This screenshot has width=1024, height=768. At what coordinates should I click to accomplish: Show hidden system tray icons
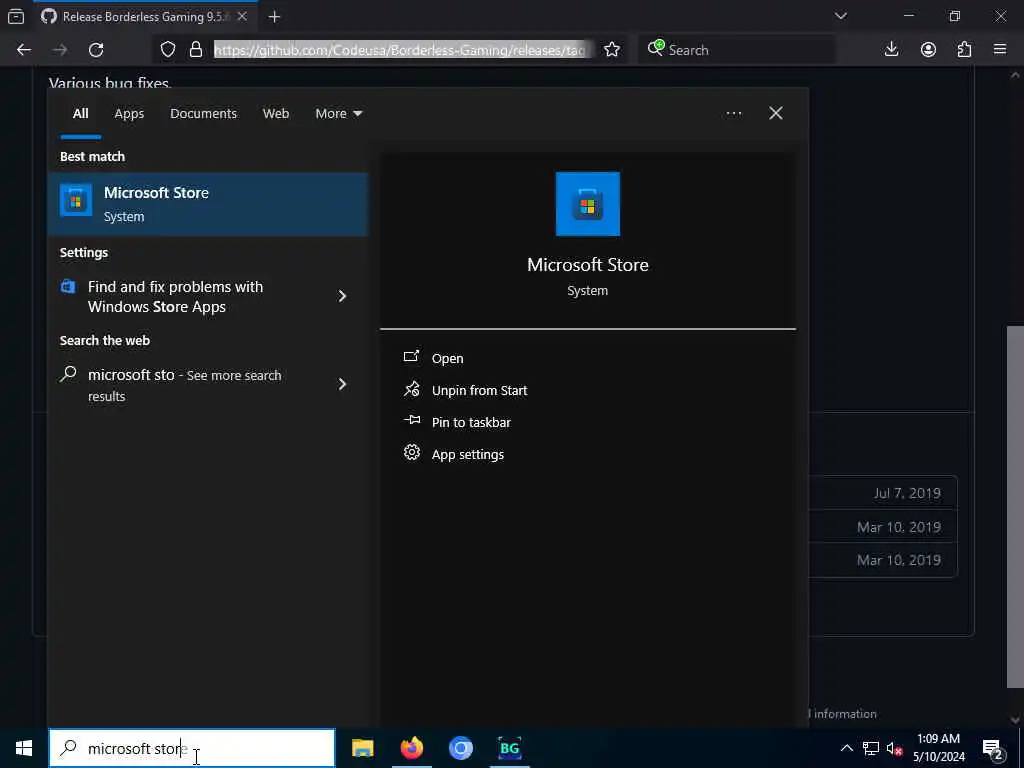pos(846,748)
